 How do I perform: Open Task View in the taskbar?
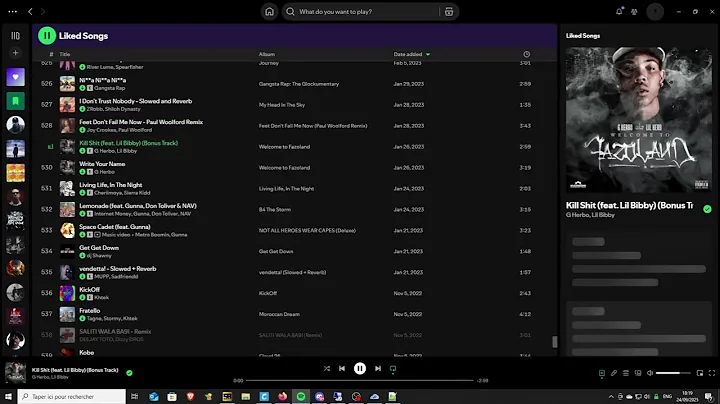[x=135, y=396]
